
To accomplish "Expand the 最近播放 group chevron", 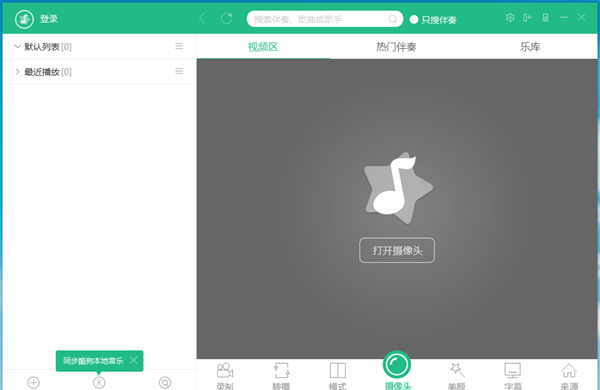I will coord(17,72).
